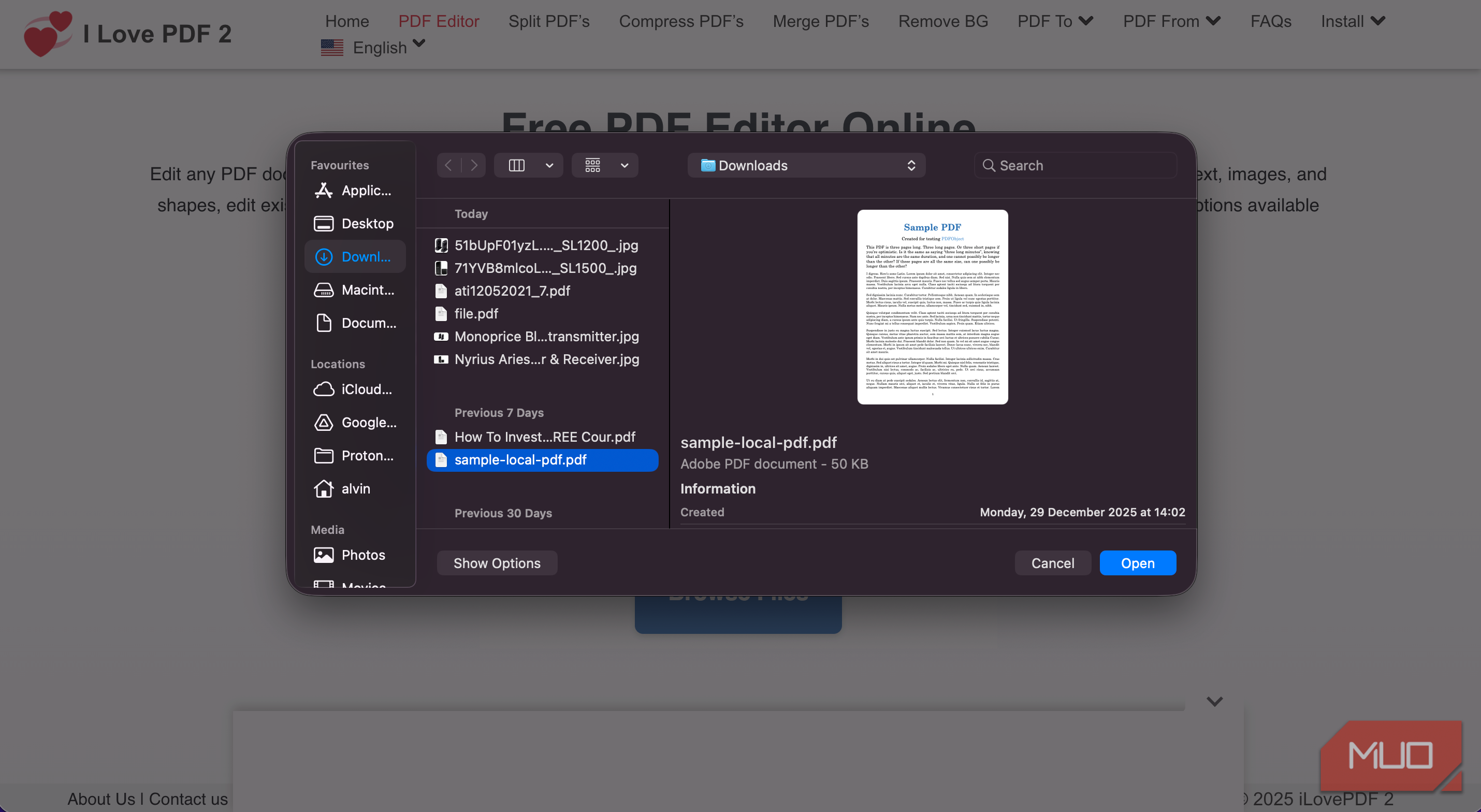
Task: Open Split PDF's page
Action: coord(549,21)
